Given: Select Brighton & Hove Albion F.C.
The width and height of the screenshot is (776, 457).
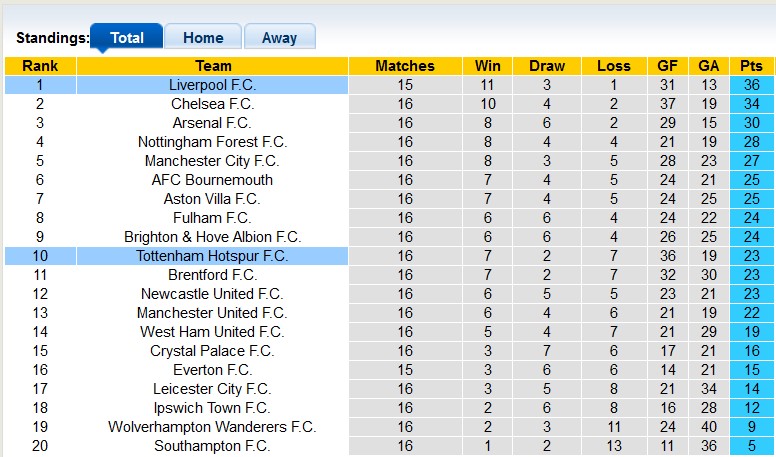Looking at the screenshot, I should pos(212,237).
